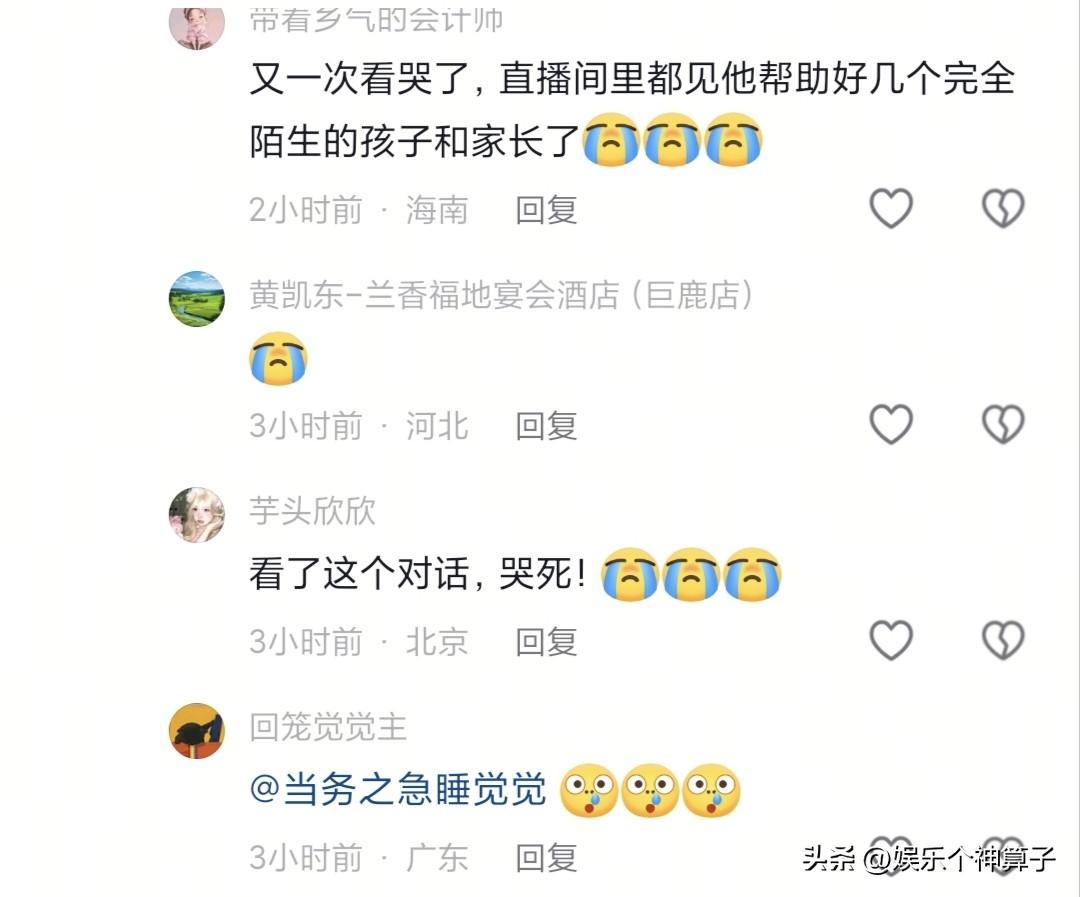Screen dimensions: 1080x897
Task: Dislike 回笼觉觉主's Guangdong comment
Action: [1003, 856]
